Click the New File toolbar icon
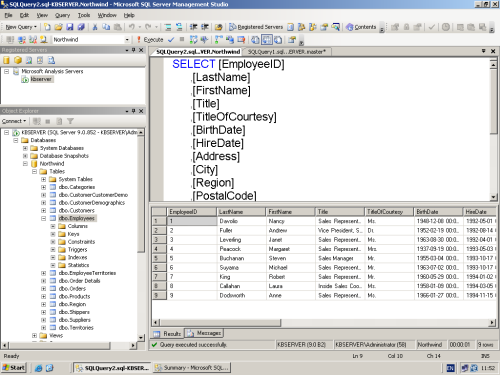Viewport: 500px width, 375px height. pos(47,27)
